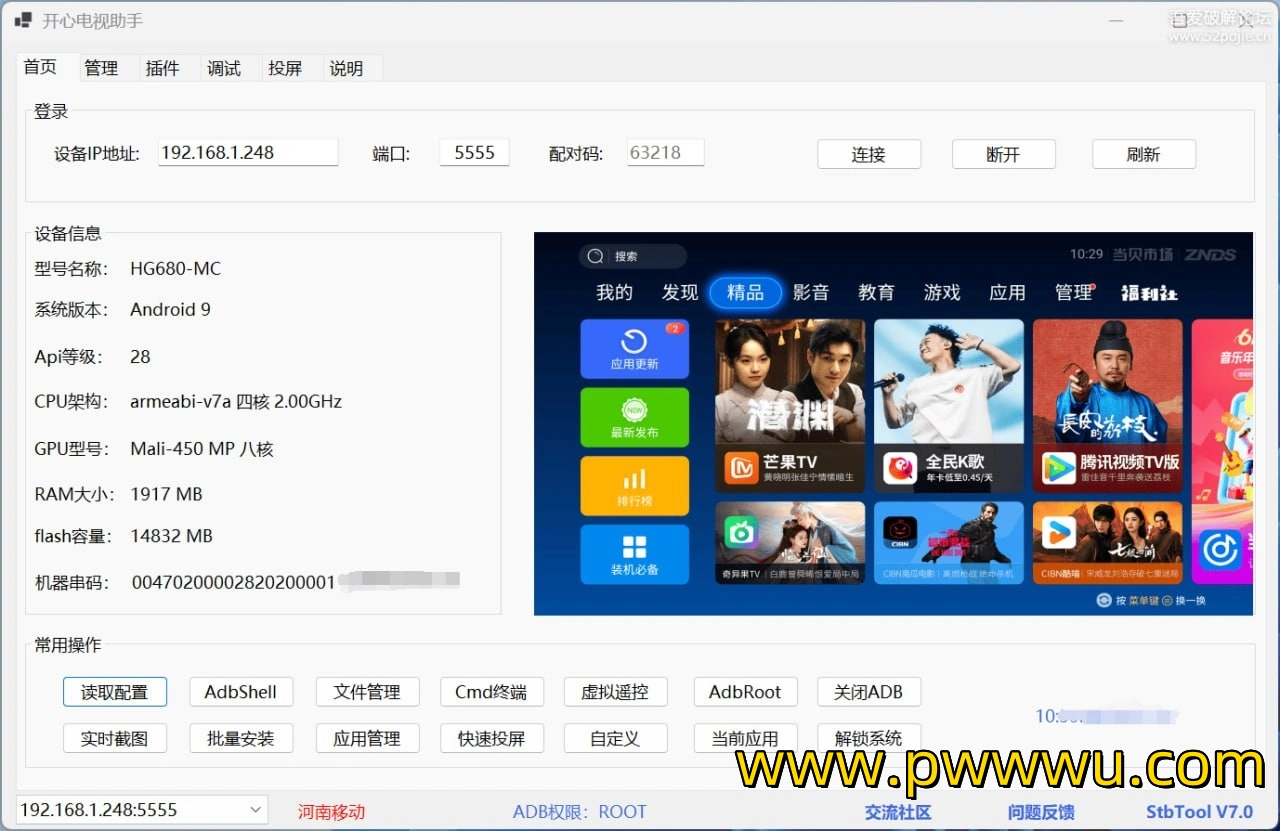Click the GPU value Mali-450 MP 八核

coord(202,449)
